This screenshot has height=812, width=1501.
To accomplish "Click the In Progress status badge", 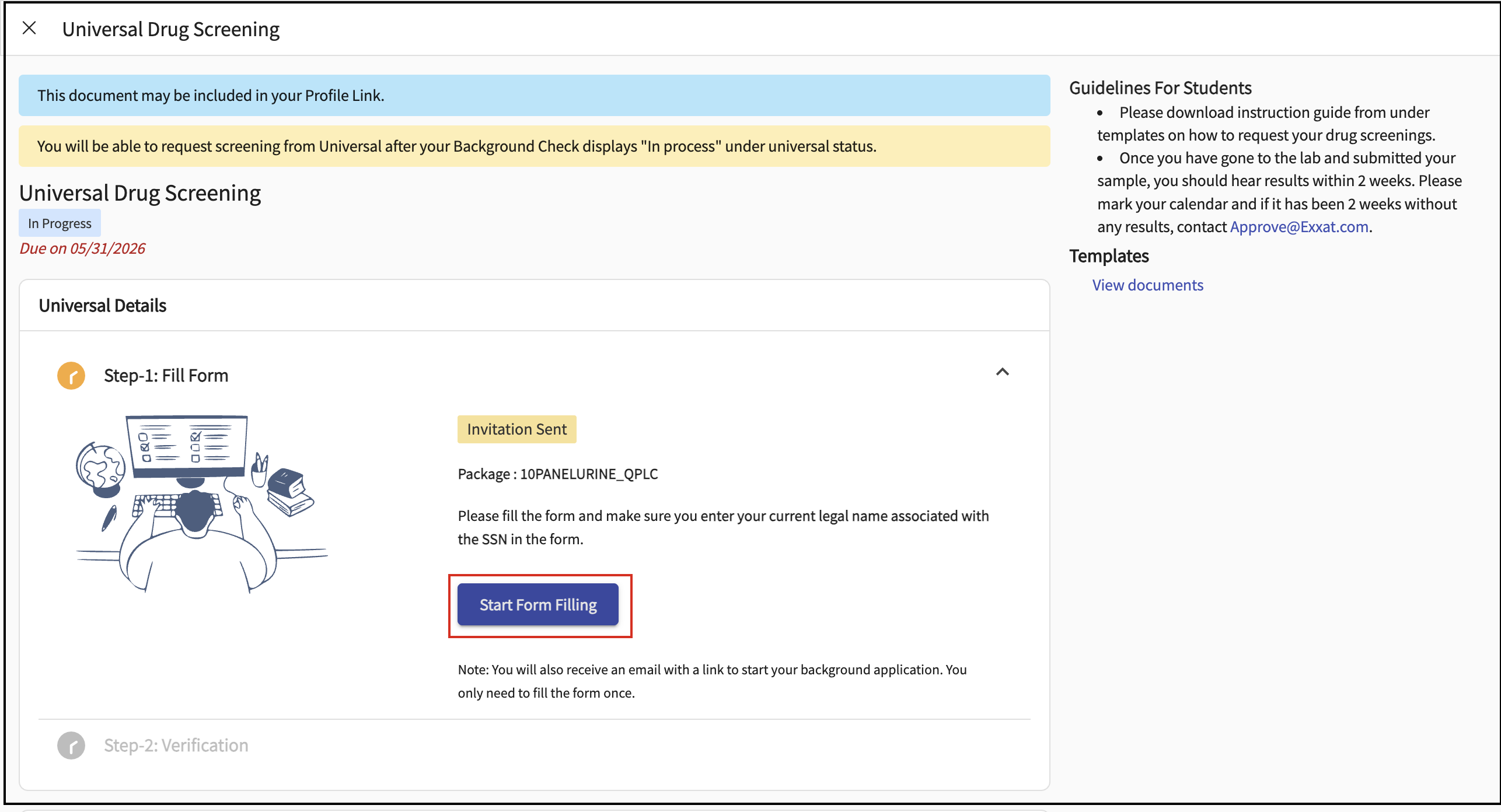I will (x=60, y=223).
